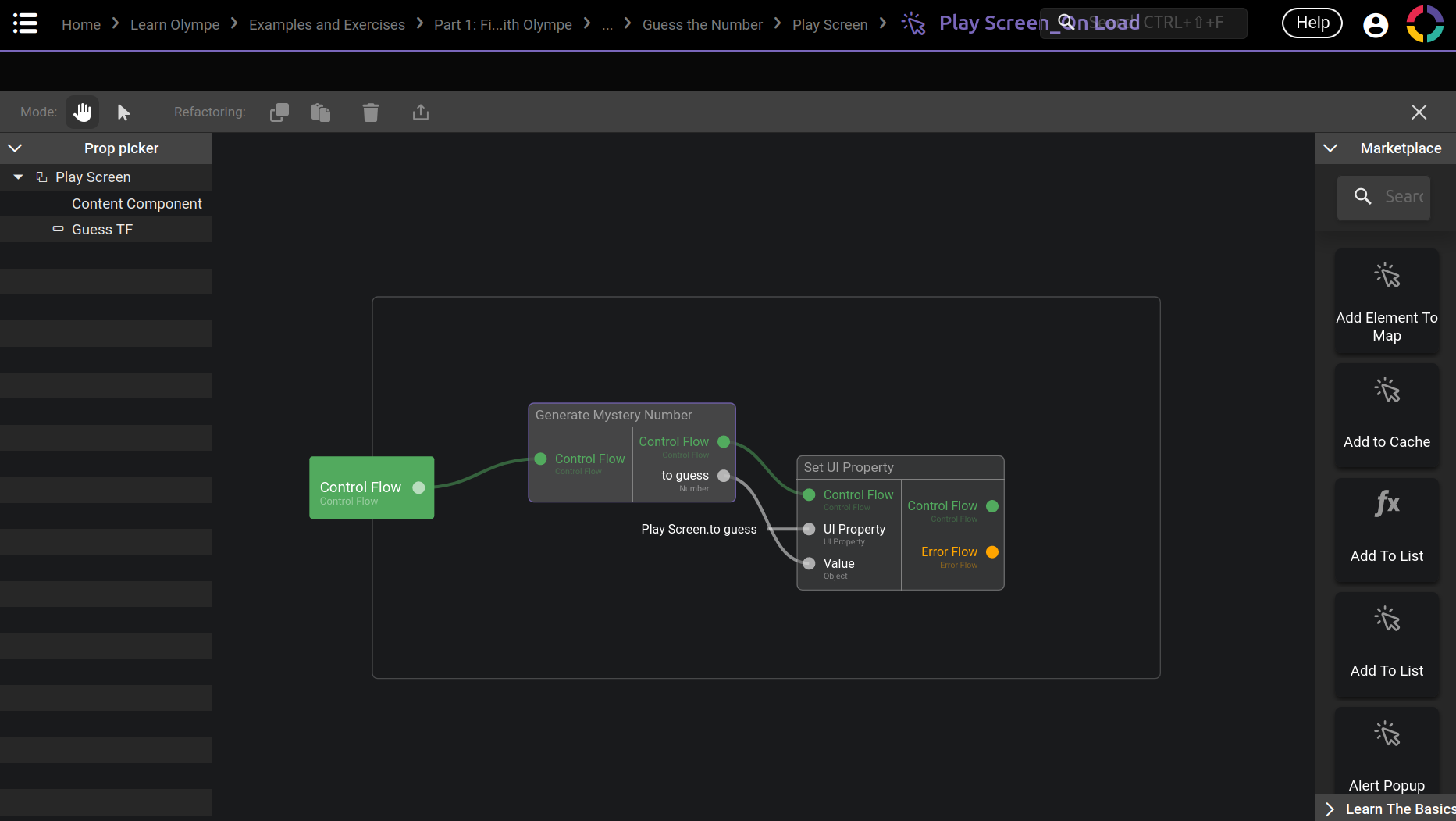This screenshot has height=821, width=1456.
Task: Click the paste clipboard icon
Action: 321,112
